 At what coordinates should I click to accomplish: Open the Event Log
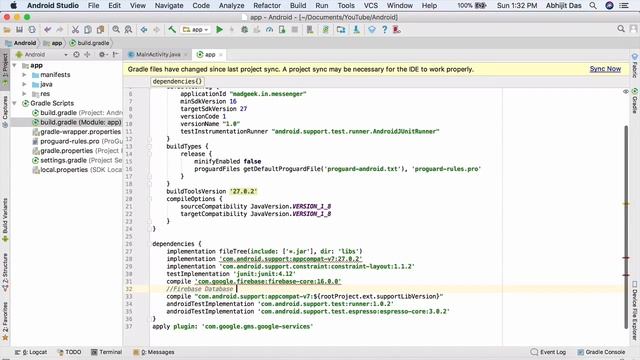(548, 352)
